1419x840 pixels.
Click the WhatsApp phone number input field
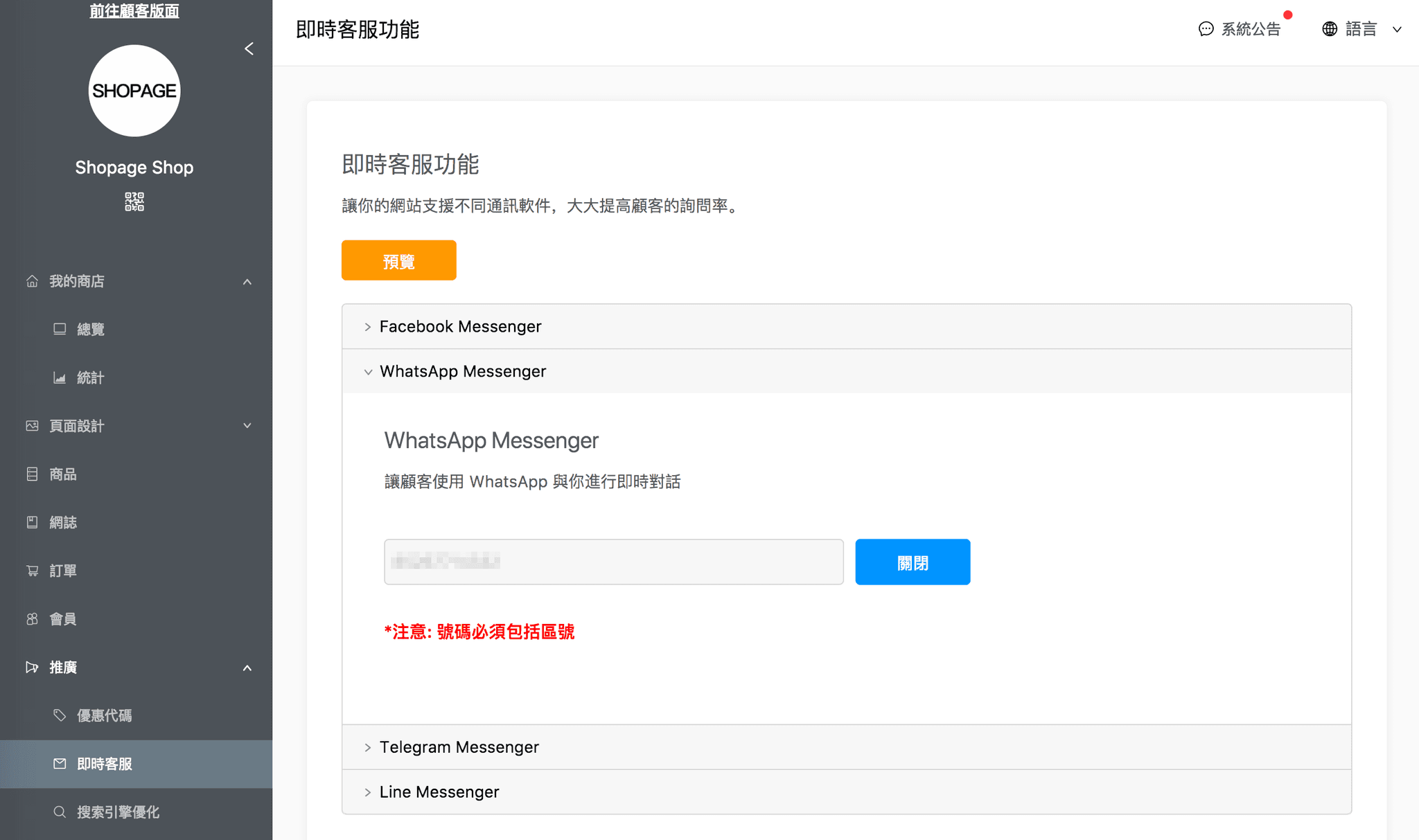(614, 562)
